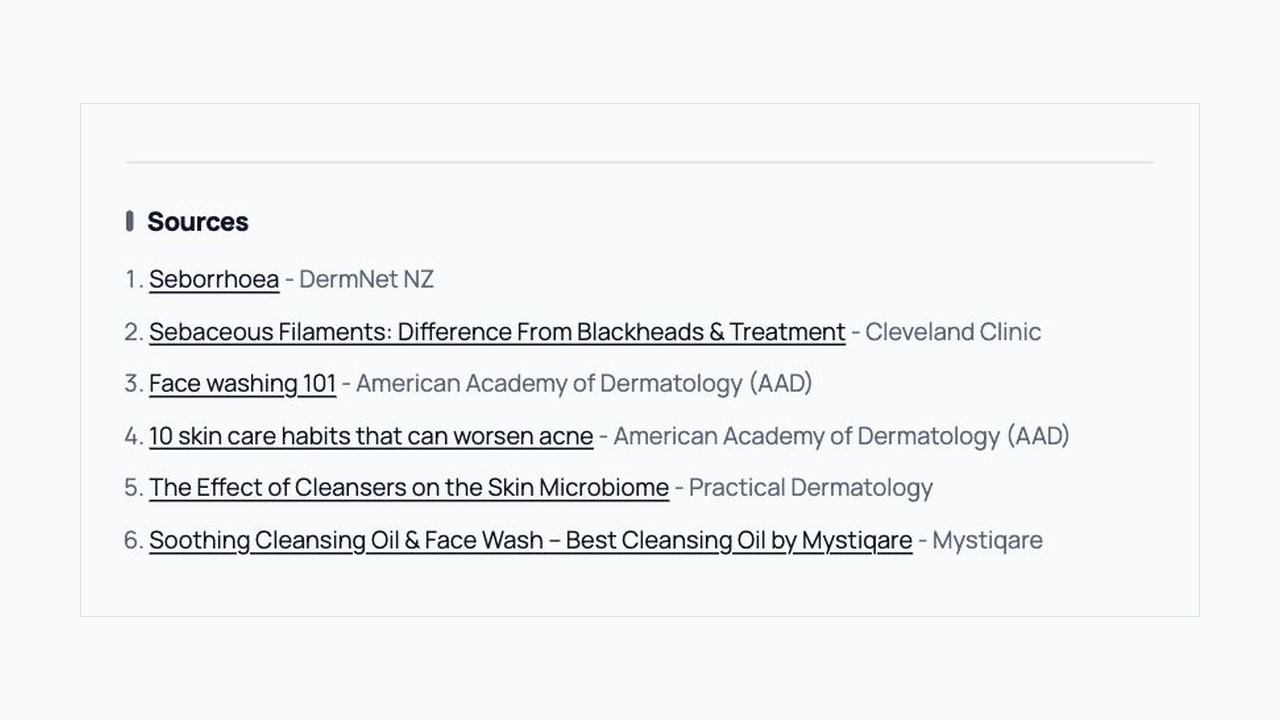Open the Seborrhoea source link

click(x=214, y=279)
